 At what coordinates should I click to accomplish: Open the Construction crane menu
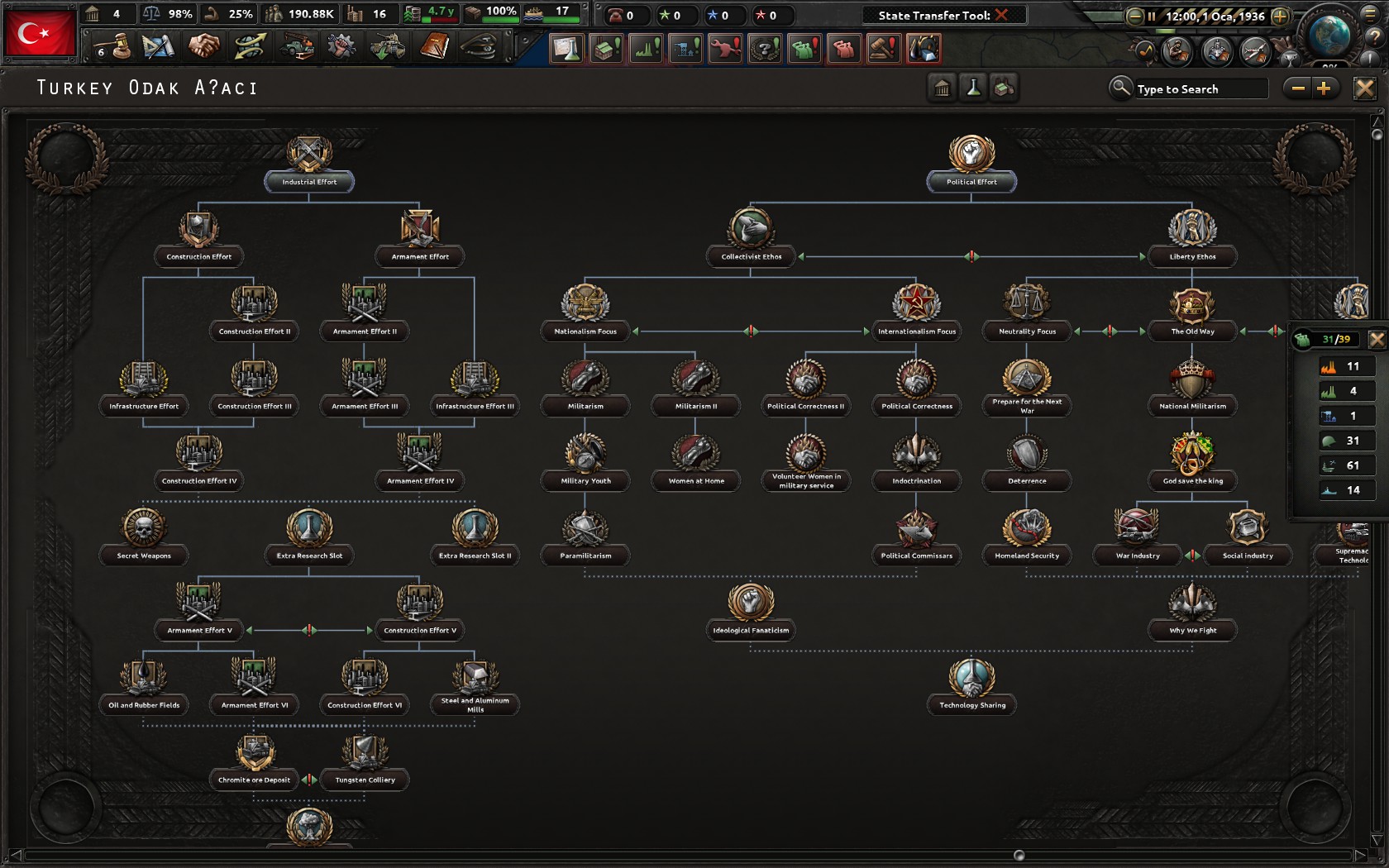[296, 47]
